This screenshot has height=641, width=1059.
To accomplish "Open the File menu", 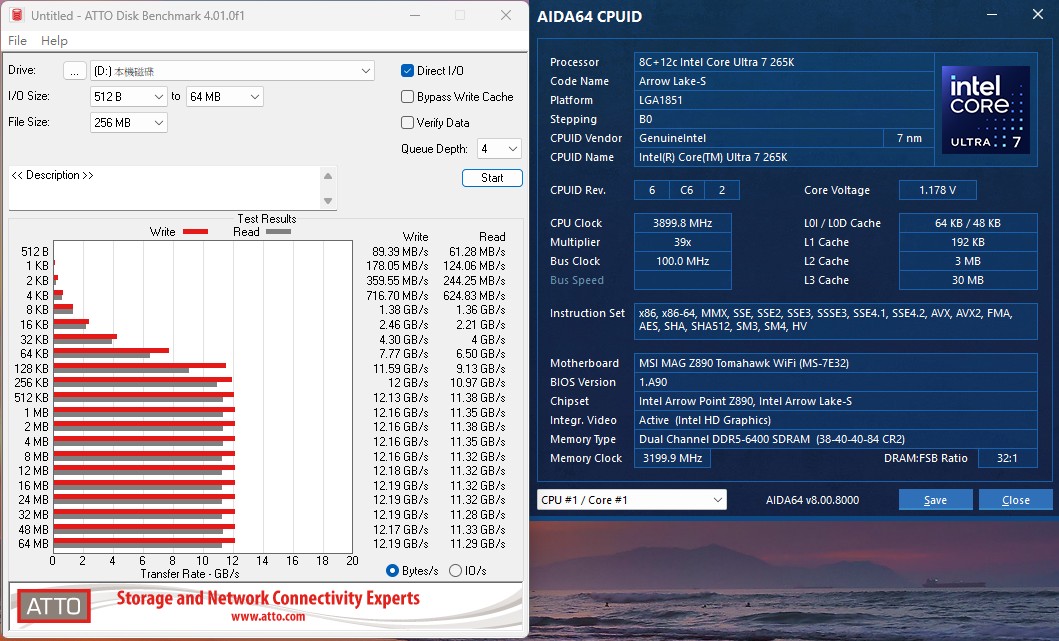I will coord(17,41).
